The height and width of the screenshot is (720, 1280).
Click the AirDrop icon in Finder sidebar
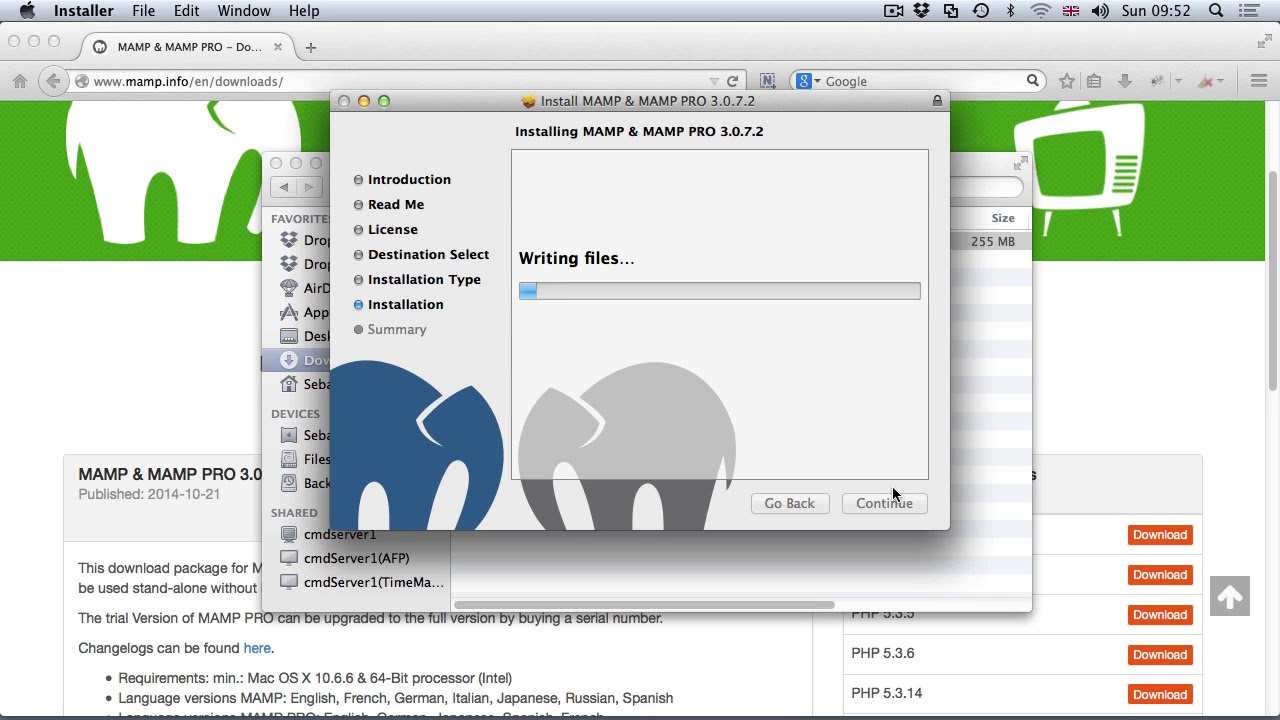(289, 288)
